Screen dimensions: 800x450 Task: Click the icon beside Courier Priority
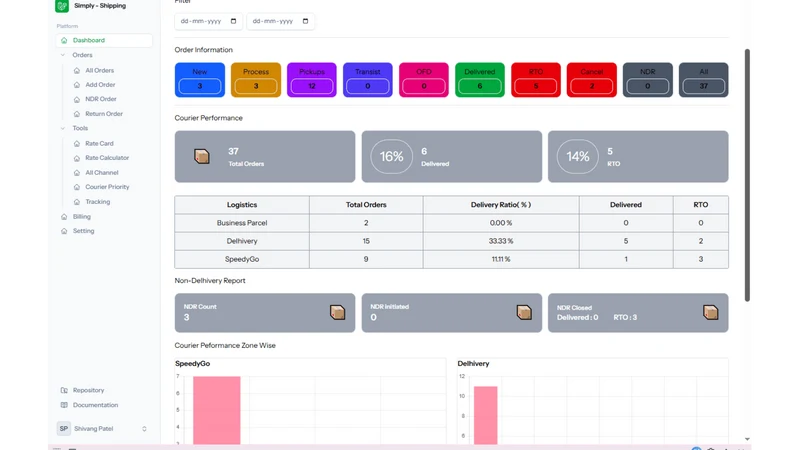(77, 187)
